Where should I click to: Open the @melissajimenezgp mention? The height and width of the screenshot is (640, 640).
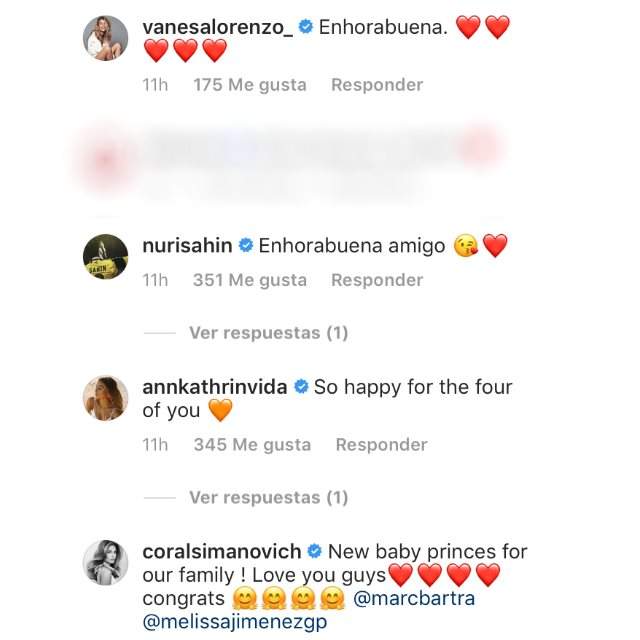(235, 622)
